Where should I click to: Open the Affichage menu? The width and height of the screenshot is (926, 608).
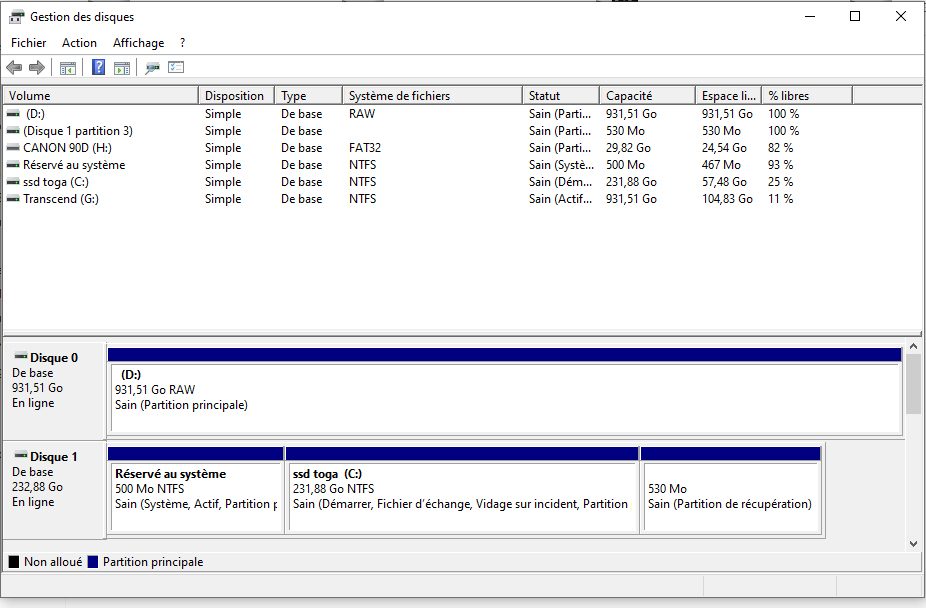click(x=139, y=43)
